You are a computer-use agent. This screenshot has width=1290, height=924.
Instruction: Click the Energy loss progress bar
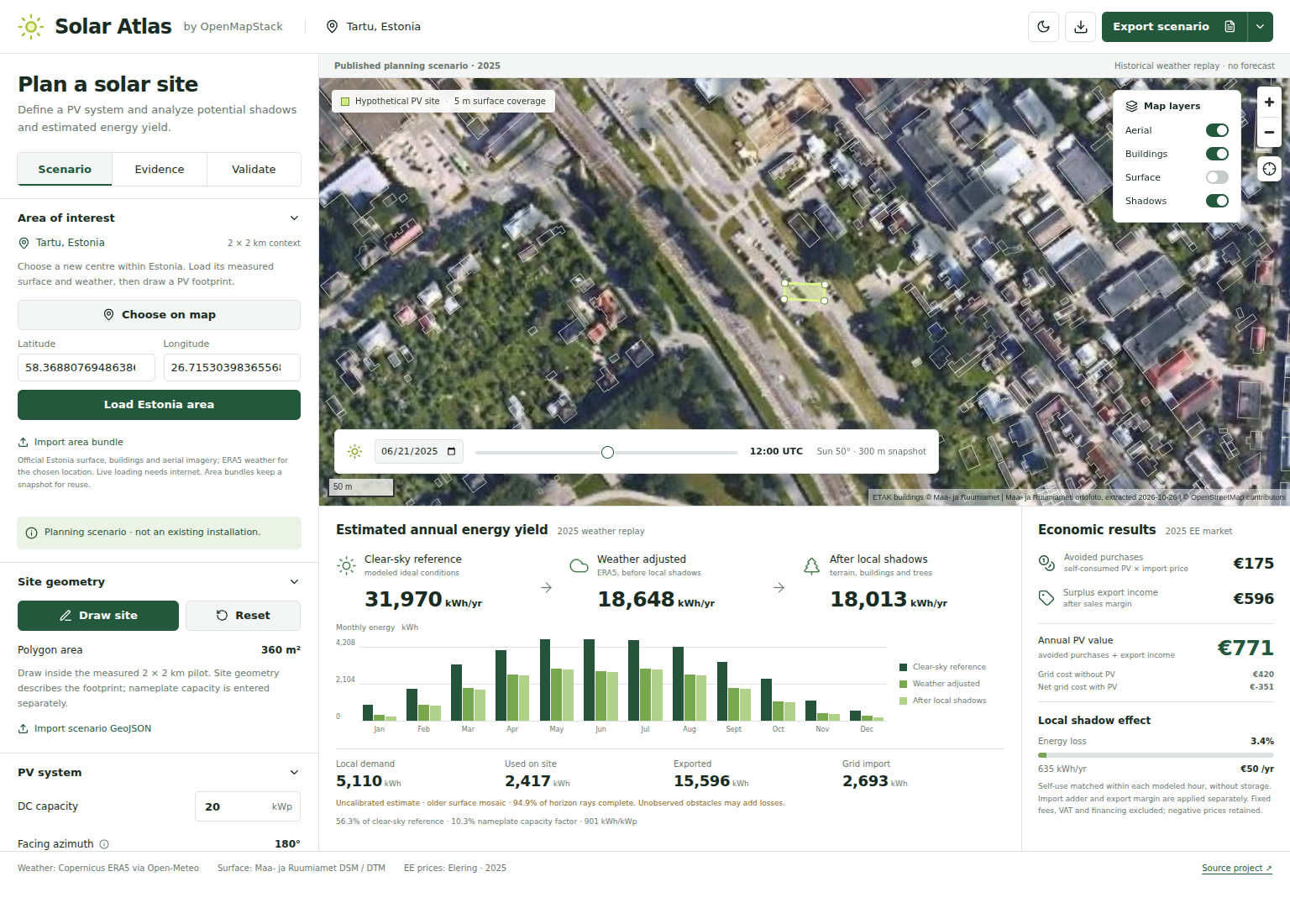(x=1156, y=755)
